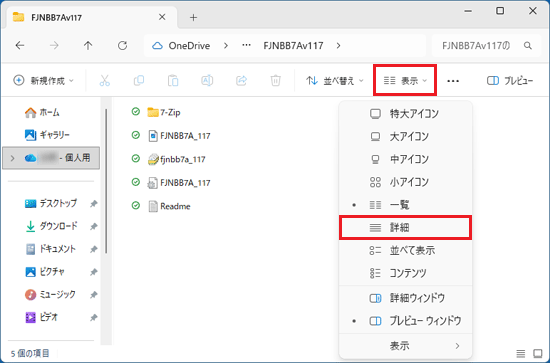
Task: Click the Delete trash icon
Action: (275, 81)
